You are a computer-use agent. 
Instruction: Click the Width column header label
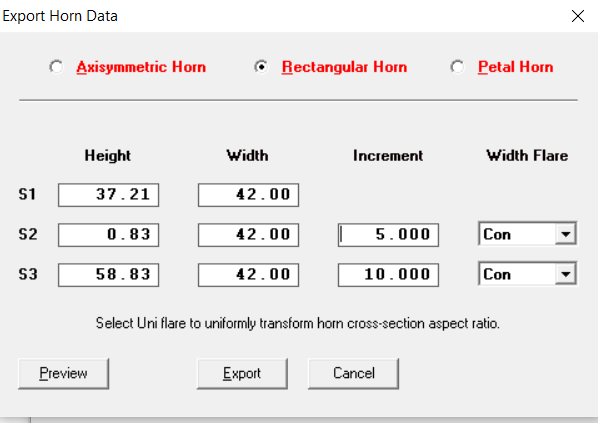click(247, 156)
